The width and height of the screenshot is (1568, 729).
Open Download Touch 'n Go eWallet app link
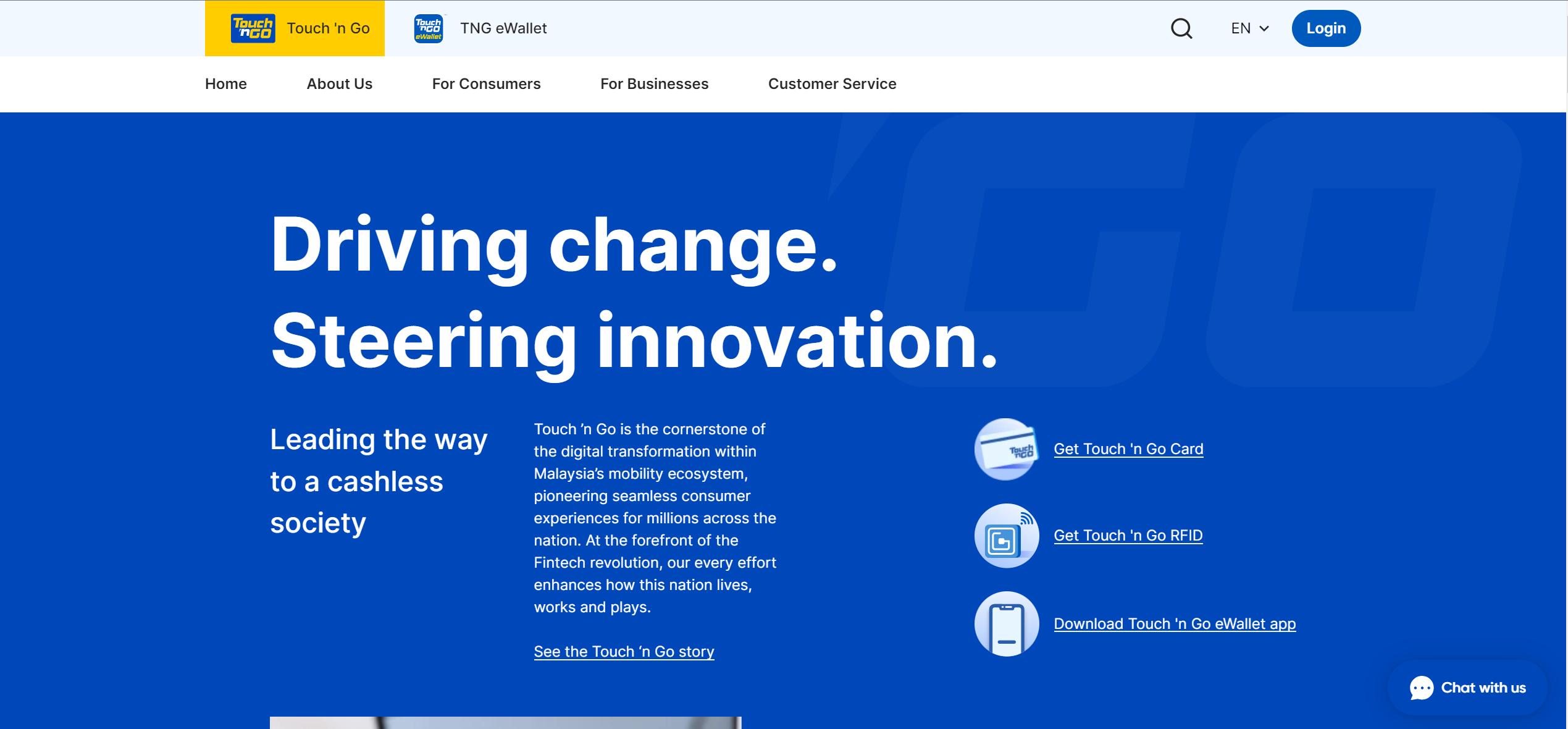click(x=1175, y=624)
